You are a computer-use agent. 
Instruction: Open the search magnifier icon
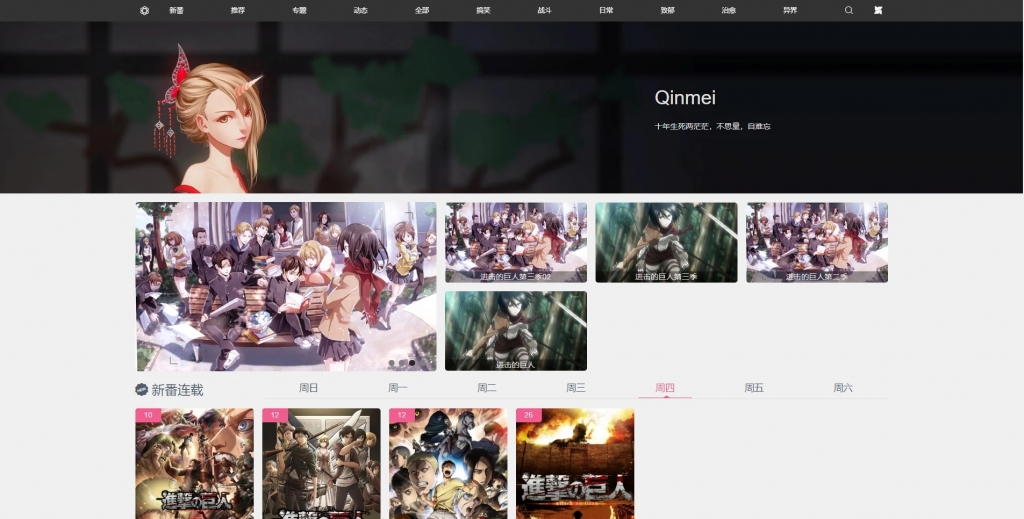point(849,10)
